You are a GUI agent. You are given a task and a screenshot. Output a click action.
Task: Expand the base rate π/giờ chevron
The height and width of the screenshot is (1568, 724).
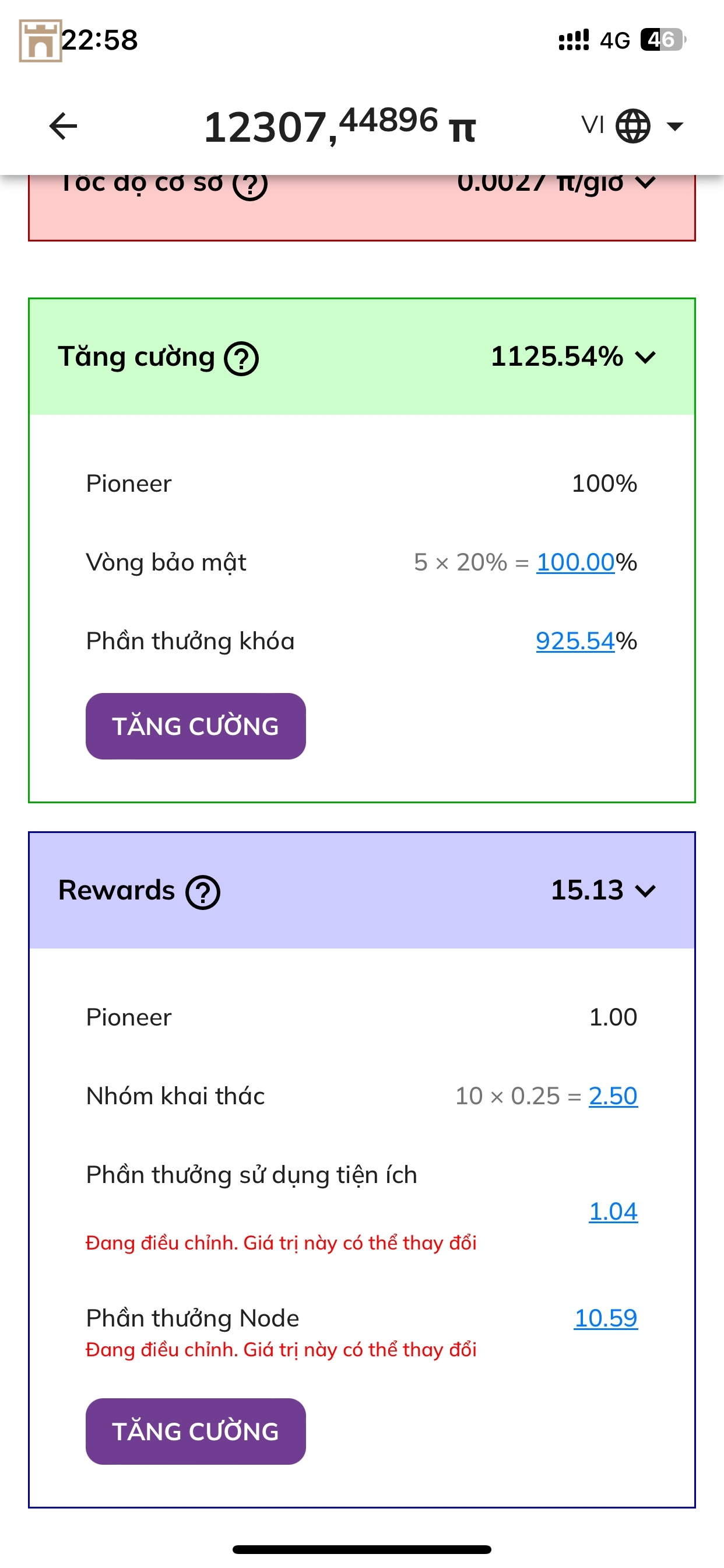pos(645,183)
